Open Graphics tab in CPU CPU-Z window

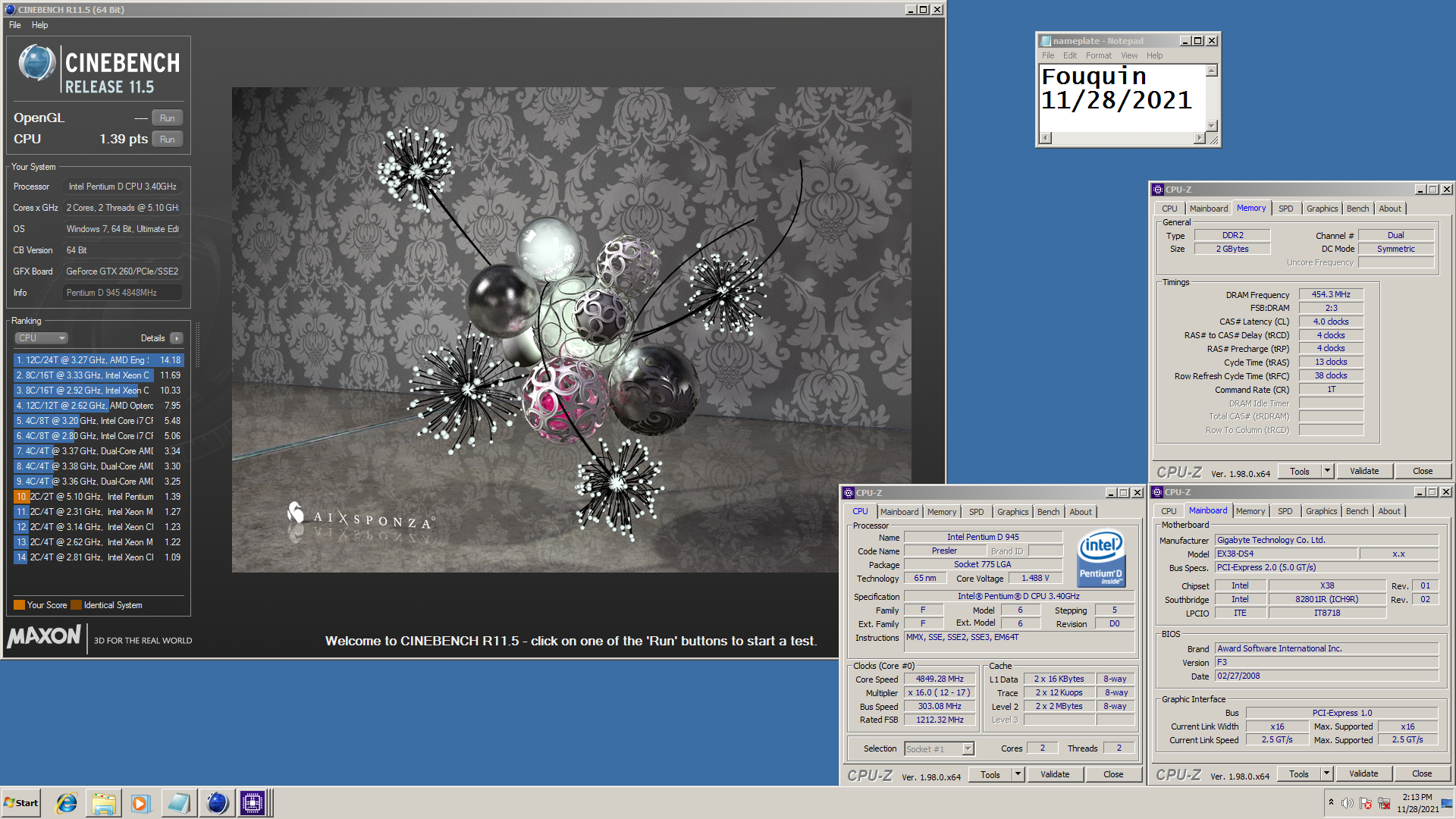(x=1012, y=512)
